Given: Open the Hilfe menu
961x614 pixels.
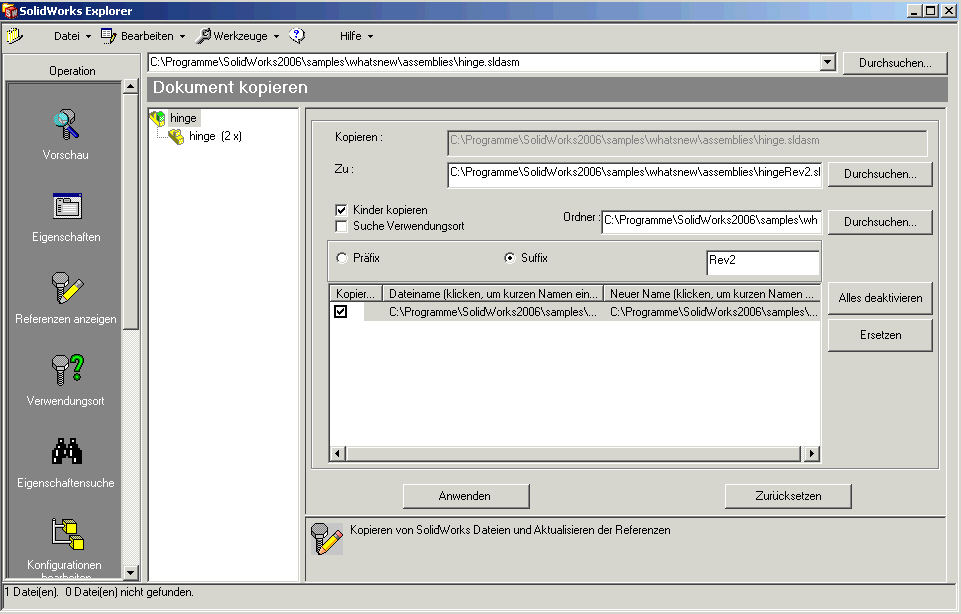Looking at the screenshot, I should point(356,36).
